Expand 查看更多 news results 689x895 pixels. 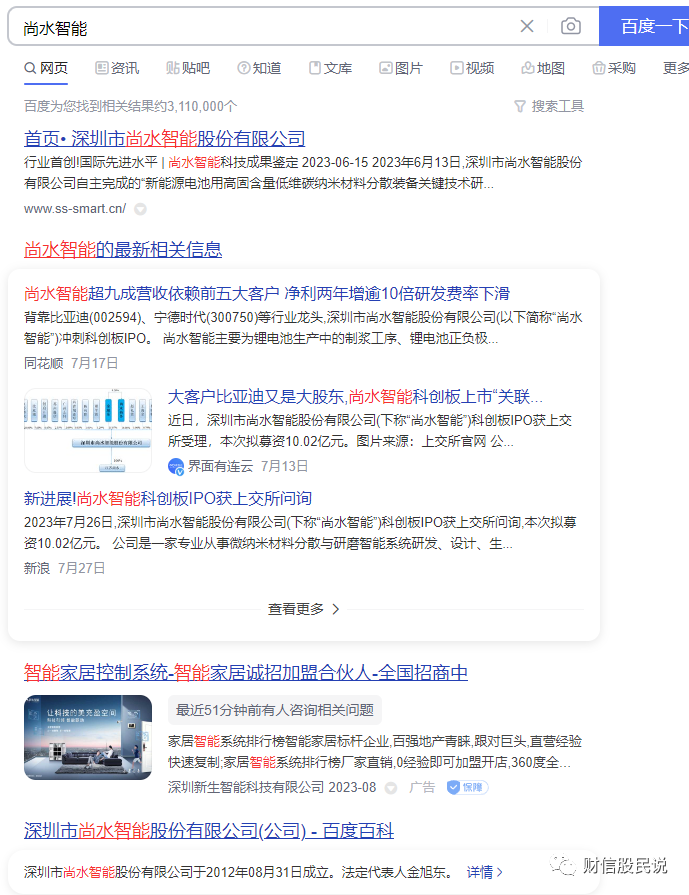304,610
